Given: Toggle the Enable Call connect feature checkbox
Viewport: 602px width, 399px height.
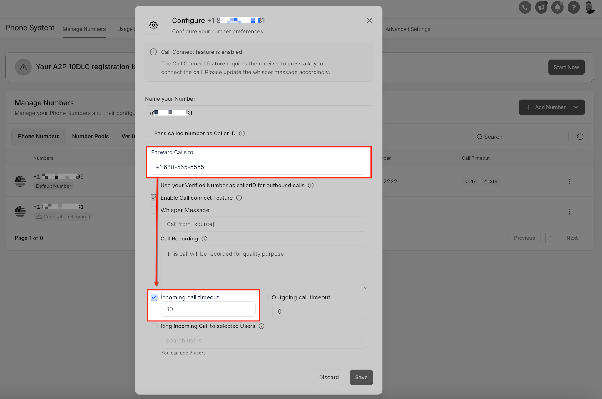Looking at the screenshot, I should [x=154, y=198].
